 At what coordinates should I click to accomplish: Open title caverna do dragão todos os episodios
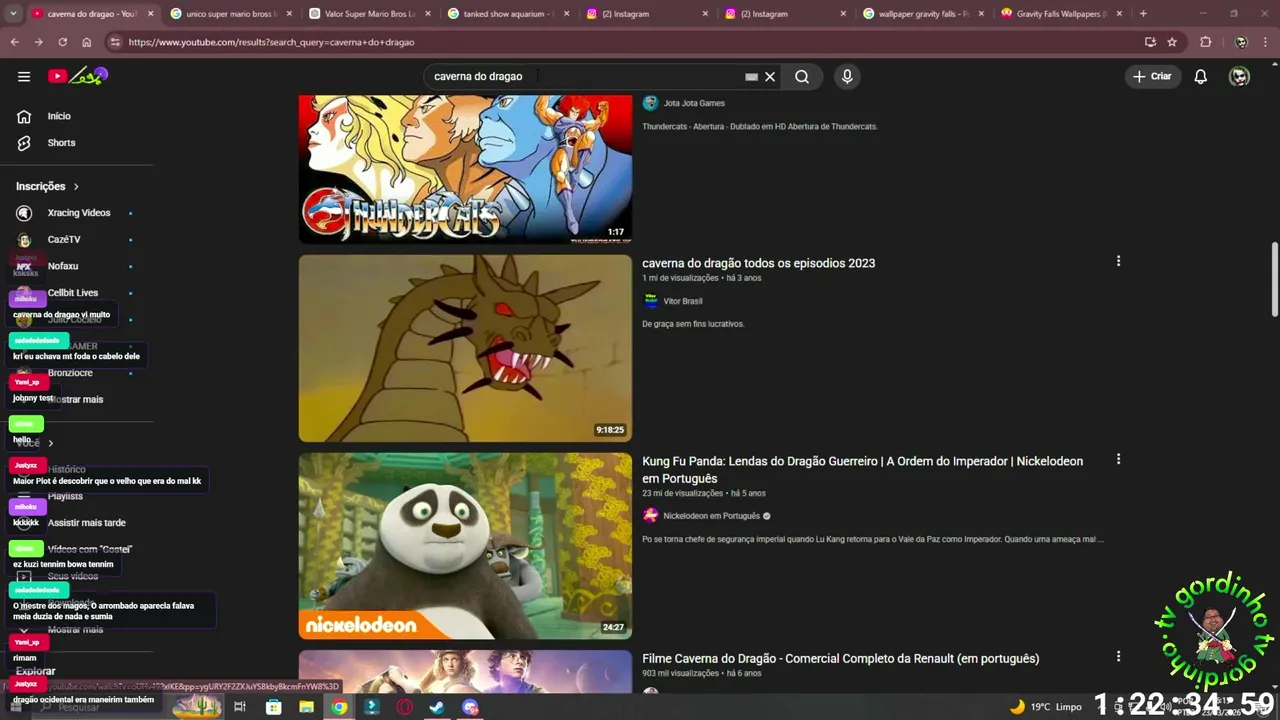[x=758, y=263]
